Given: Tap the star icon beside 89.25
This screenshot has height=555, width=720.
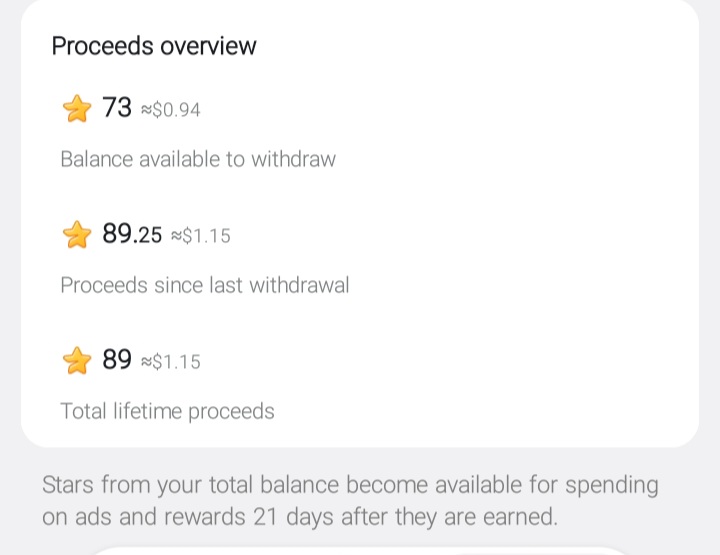Looking at the screenshot, I should pyautogui.click(x=77, y=234).
